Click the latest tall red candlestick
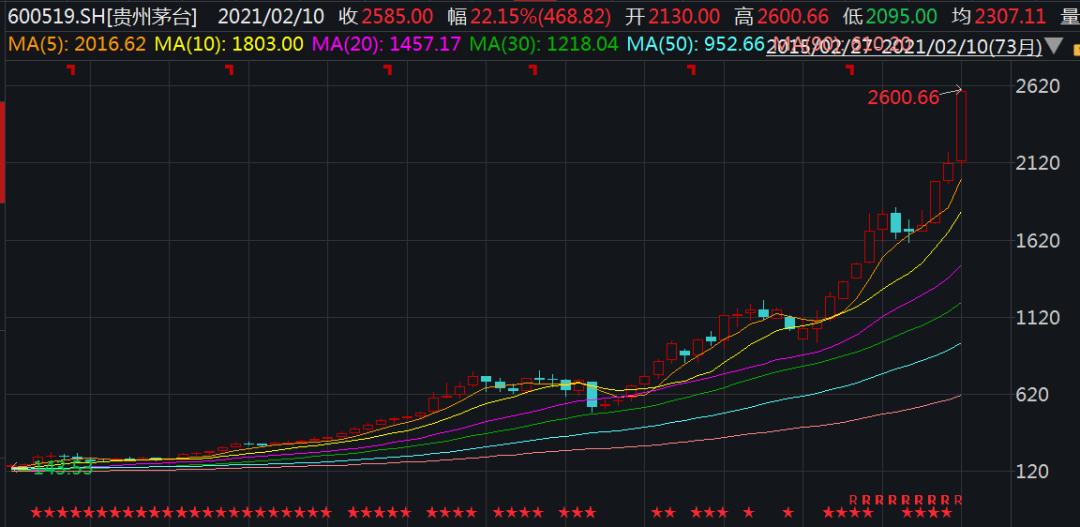The width and height of the screenshot is (1080, 527). (x=962, y=126)
